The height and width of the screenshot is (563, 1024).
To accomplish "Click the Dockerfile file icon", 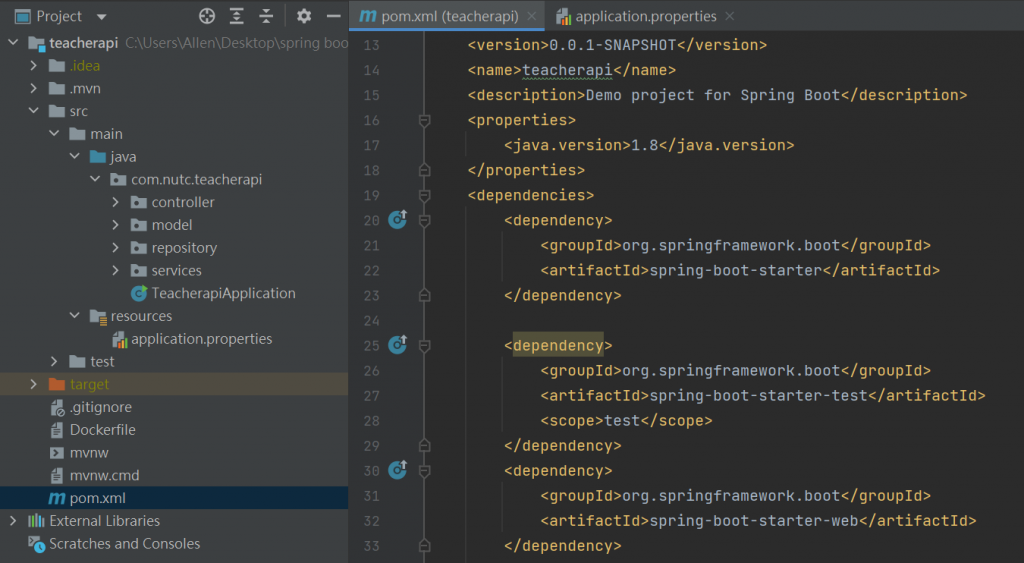I will point(57,430).
